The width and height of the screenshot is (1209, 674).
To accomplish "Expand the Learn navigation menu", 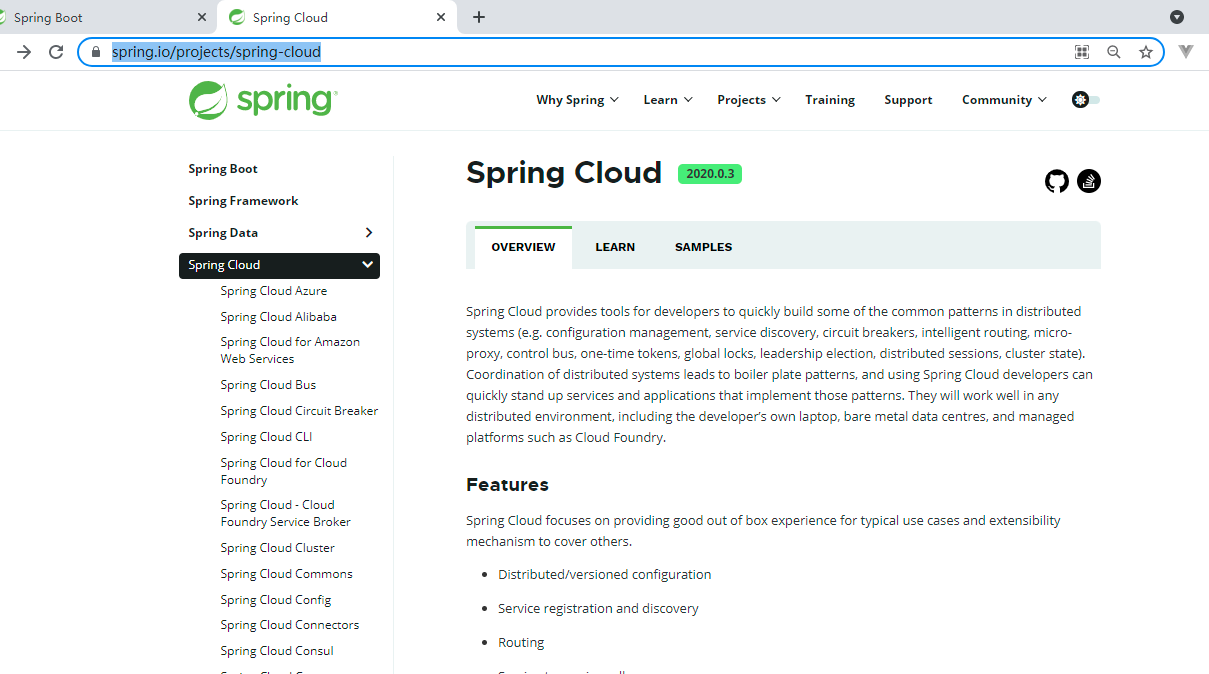I will click(x=668, y=100).
